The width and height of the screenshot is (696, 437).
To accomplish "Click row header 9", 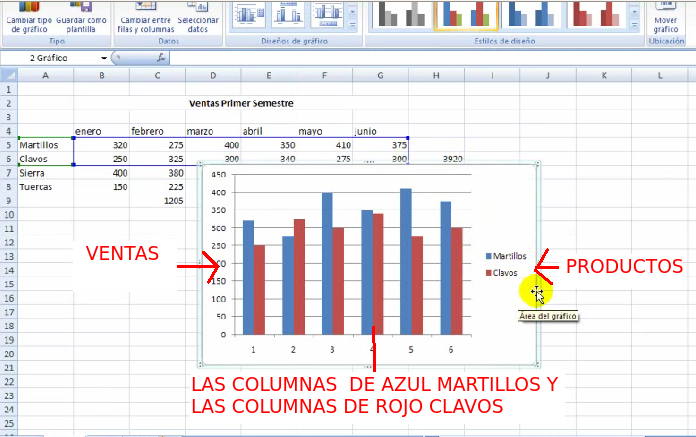I will [x=8, y=201].
